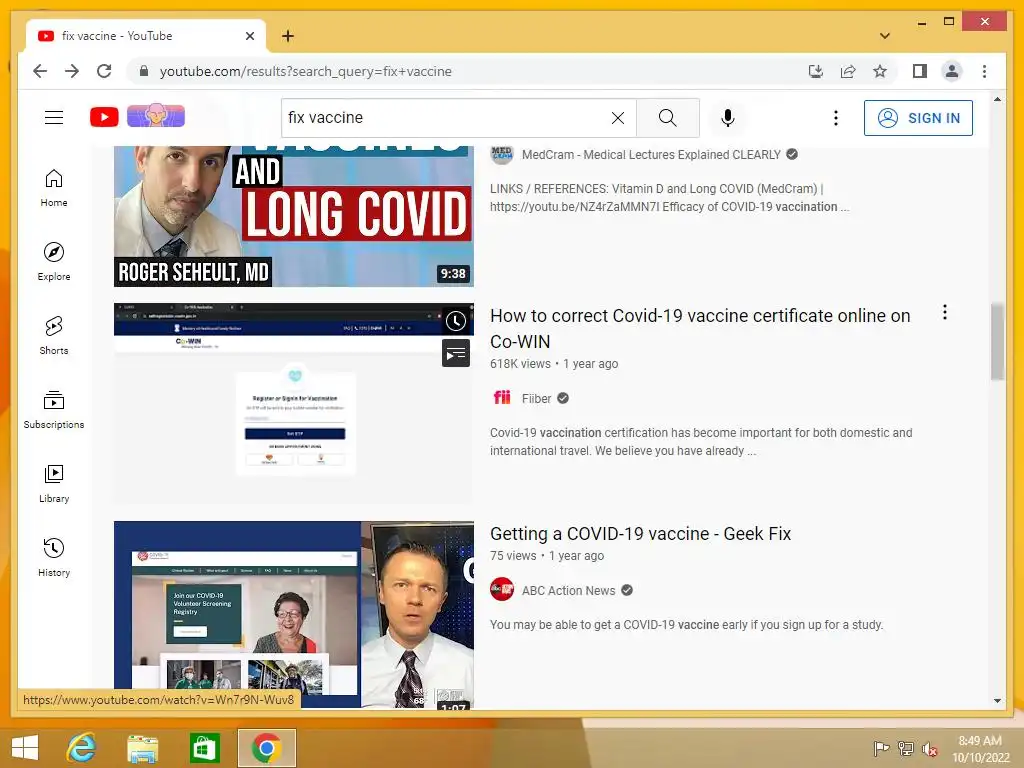Click the '75 views' text
Image resolution: width=1024 pixels, height=768 pixels.
pos(513,556)
